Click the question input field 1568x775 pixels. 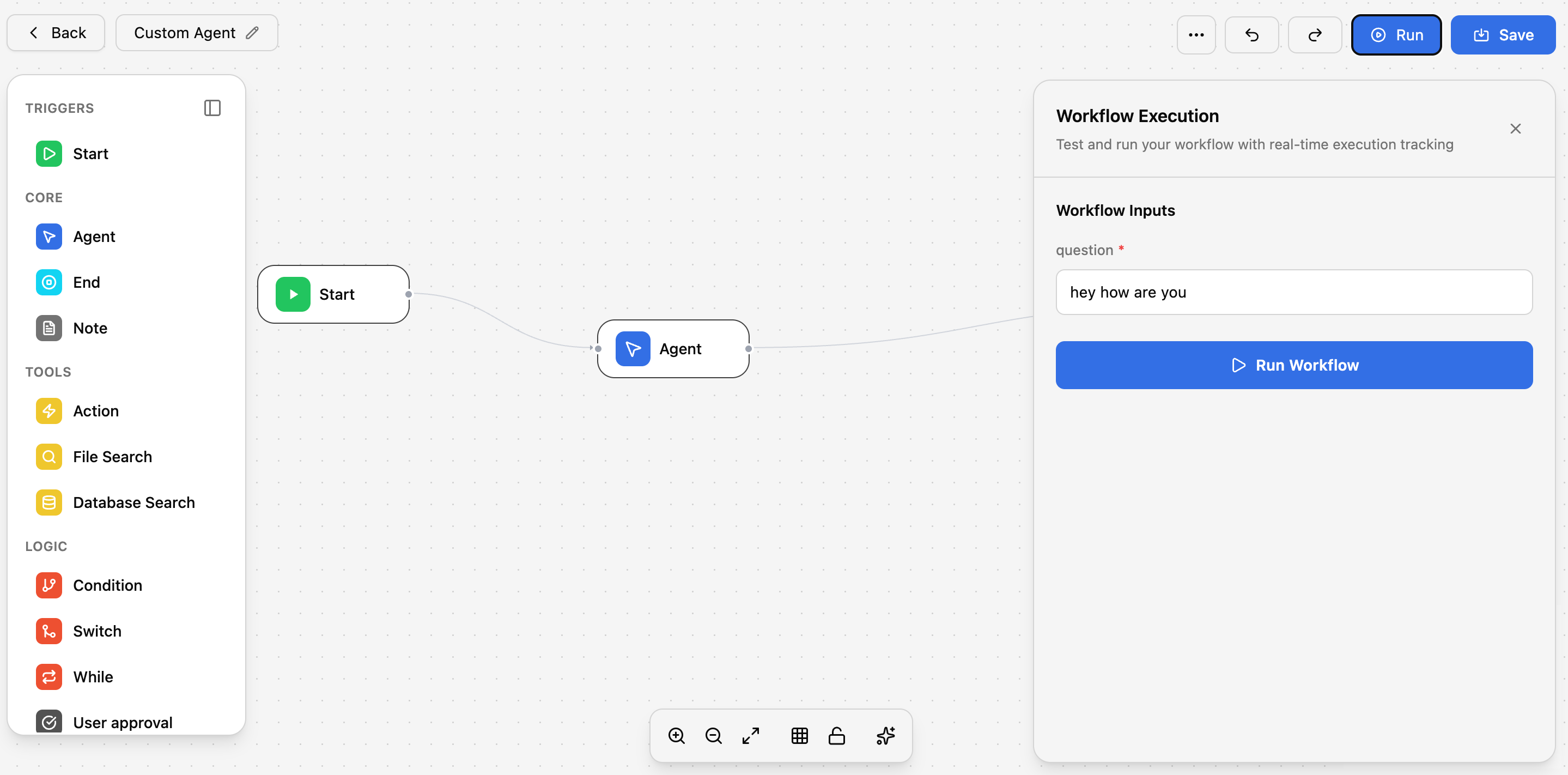pyautogui.click(x=1293, y=292)
